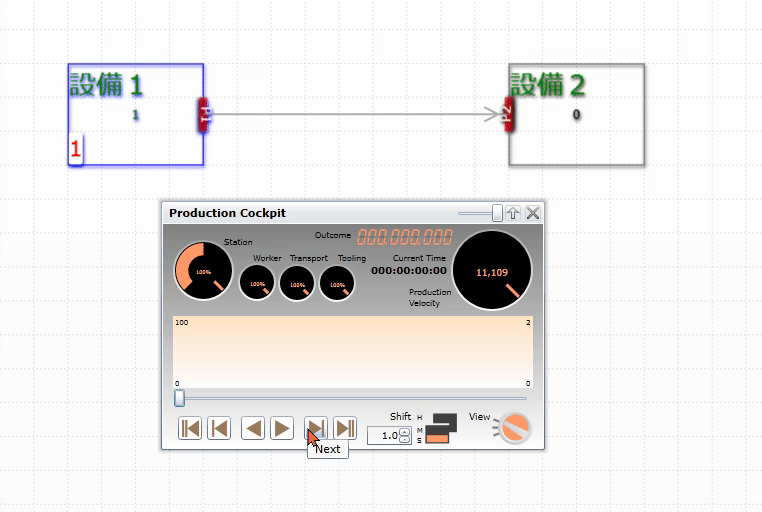Turn the View dial knob
This screenshot has width=762, height=512.
point(515,428)
